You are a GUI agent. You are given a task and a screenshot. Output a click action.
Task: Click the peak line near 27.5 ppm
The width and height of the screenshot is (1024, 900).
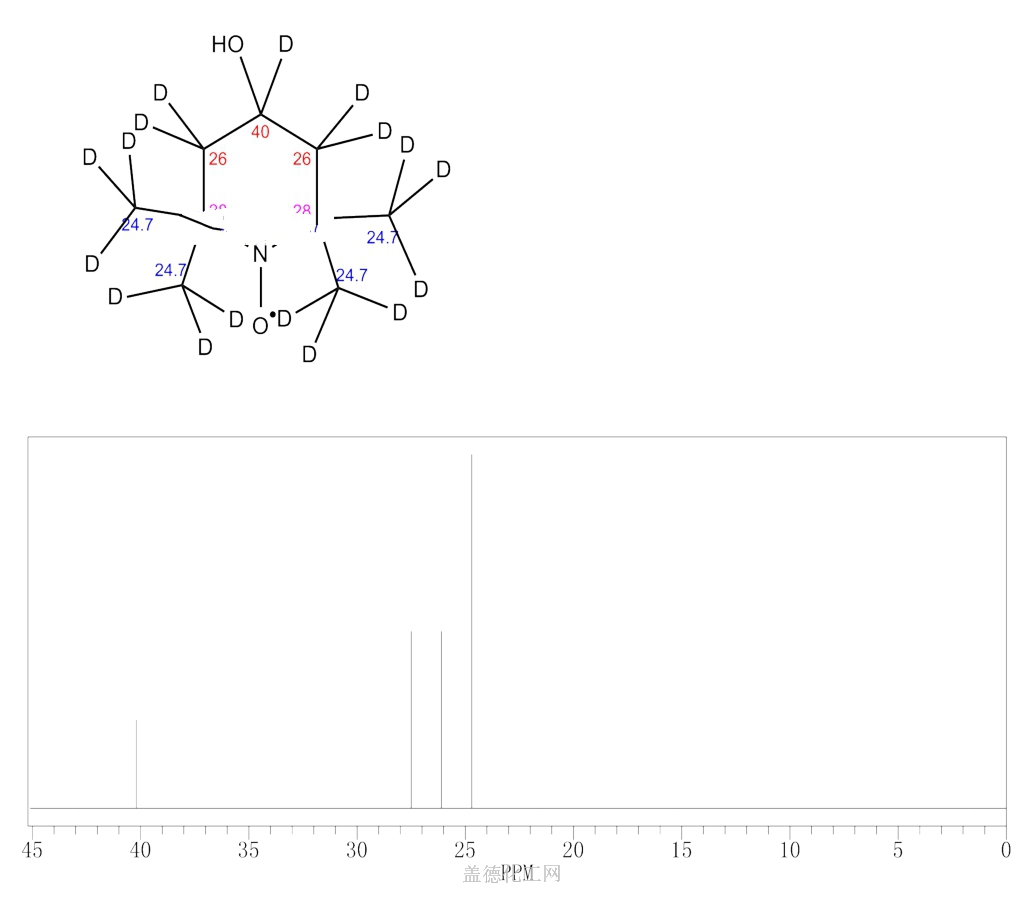coord(411,720)
